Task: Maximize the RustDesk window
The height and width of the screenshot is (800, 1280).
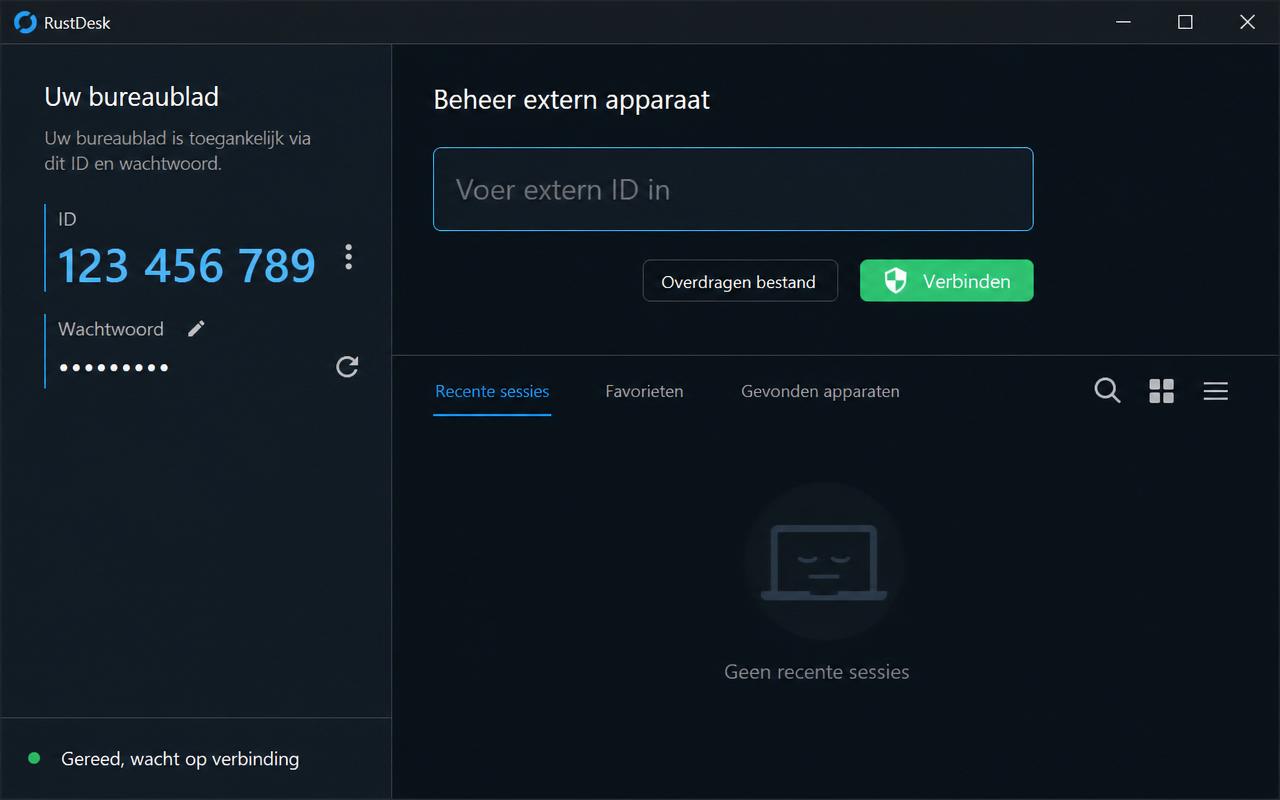Action: coord(1185,22)
